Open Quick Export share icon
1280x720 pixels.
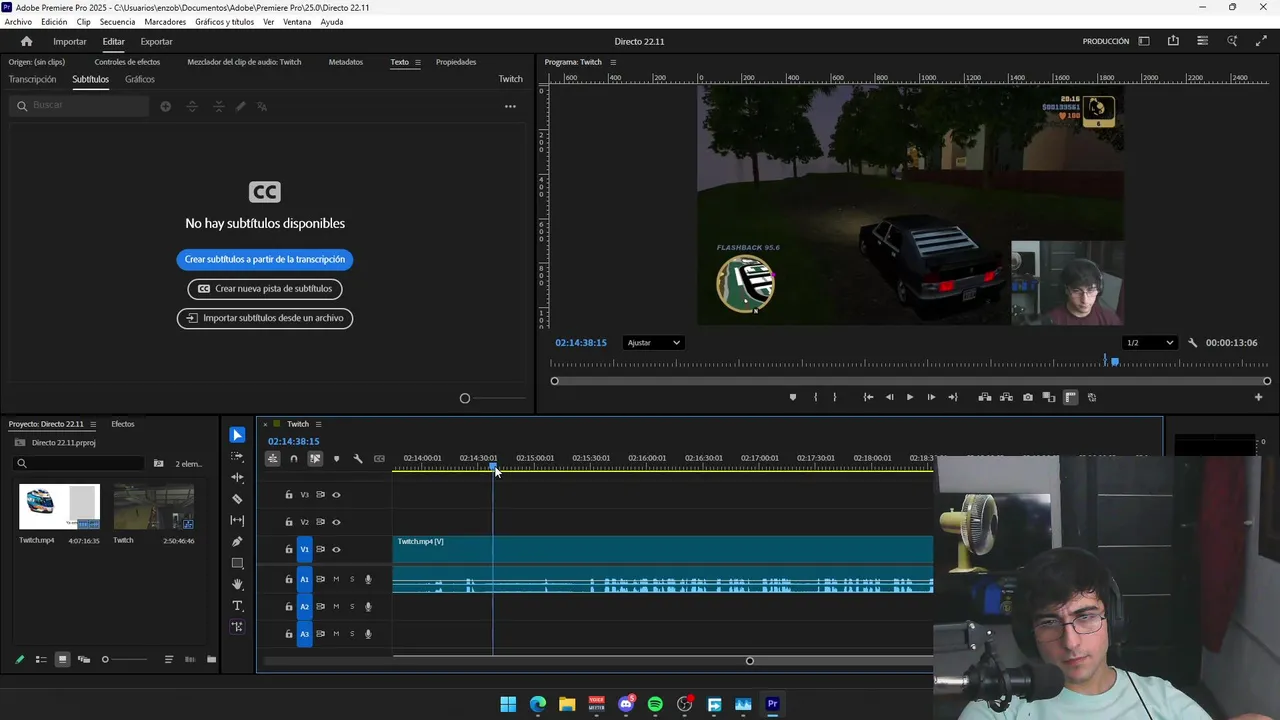pyautogui.click(x=1173, y=41)
